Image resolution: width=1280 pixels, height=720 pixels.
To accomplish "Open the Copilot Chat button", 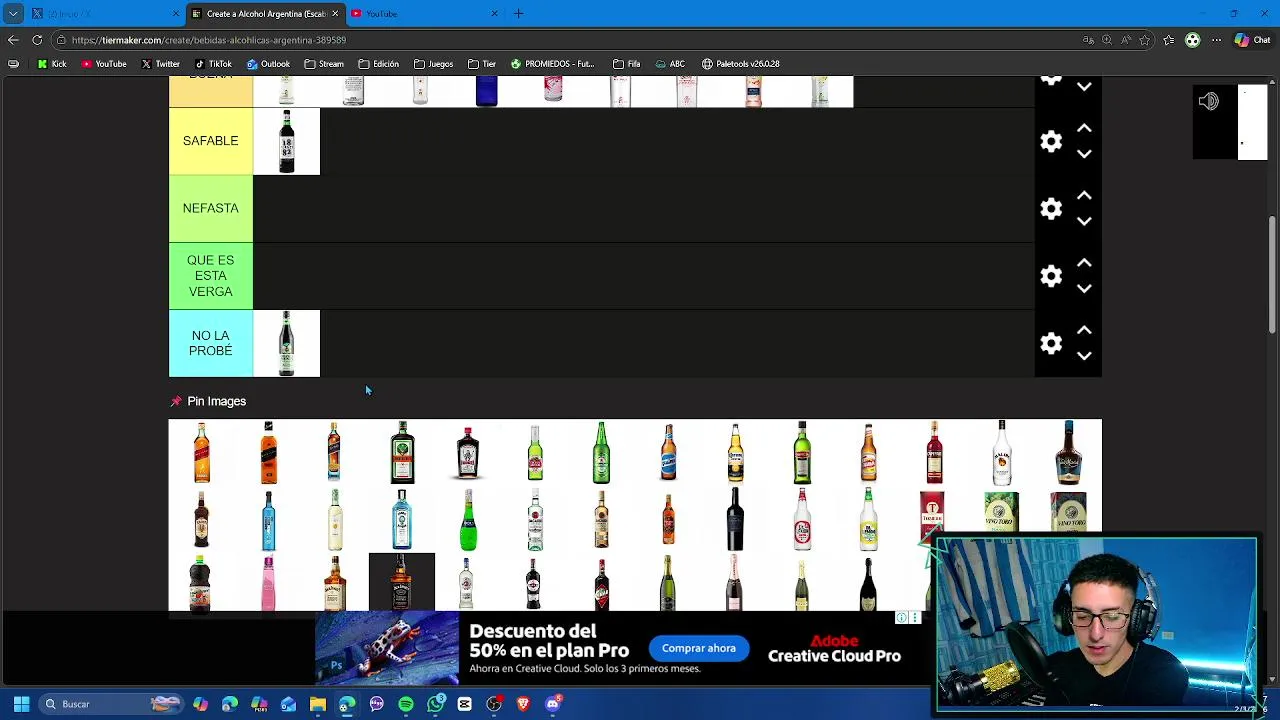I will tap(1252, 40).
